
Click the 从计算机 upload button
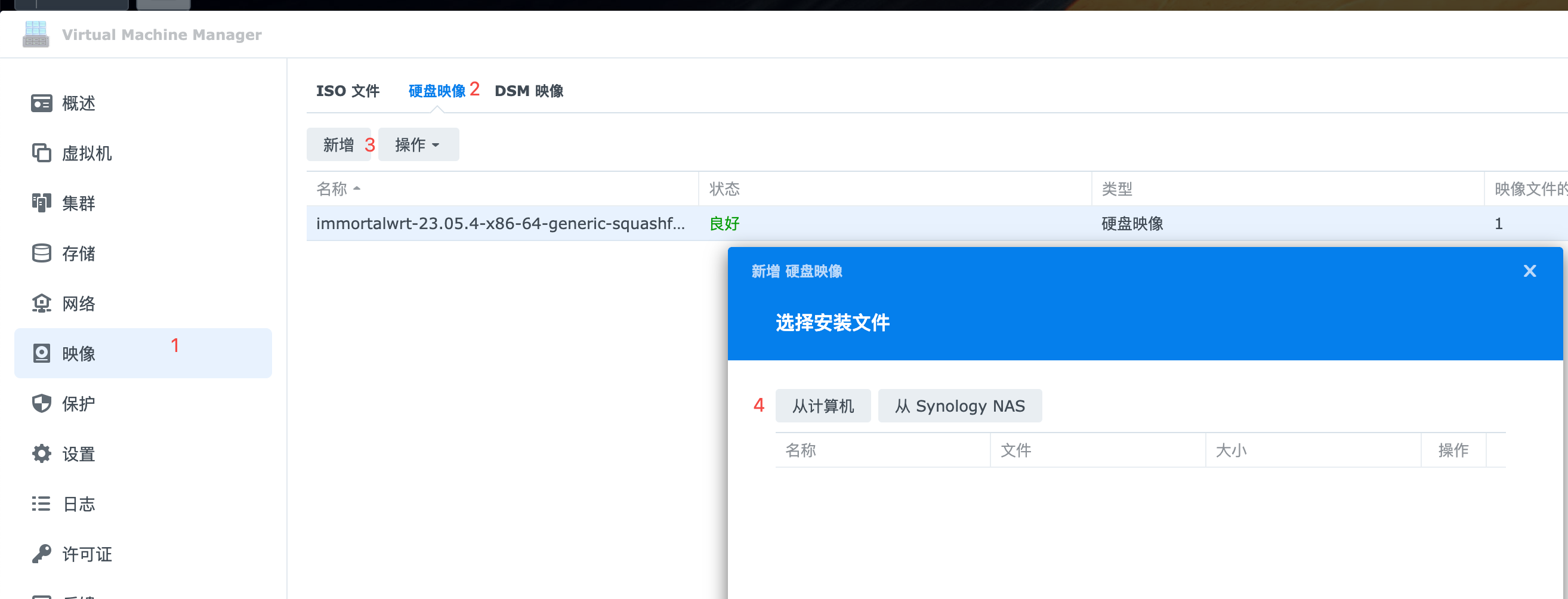click(x=823, y=406)
